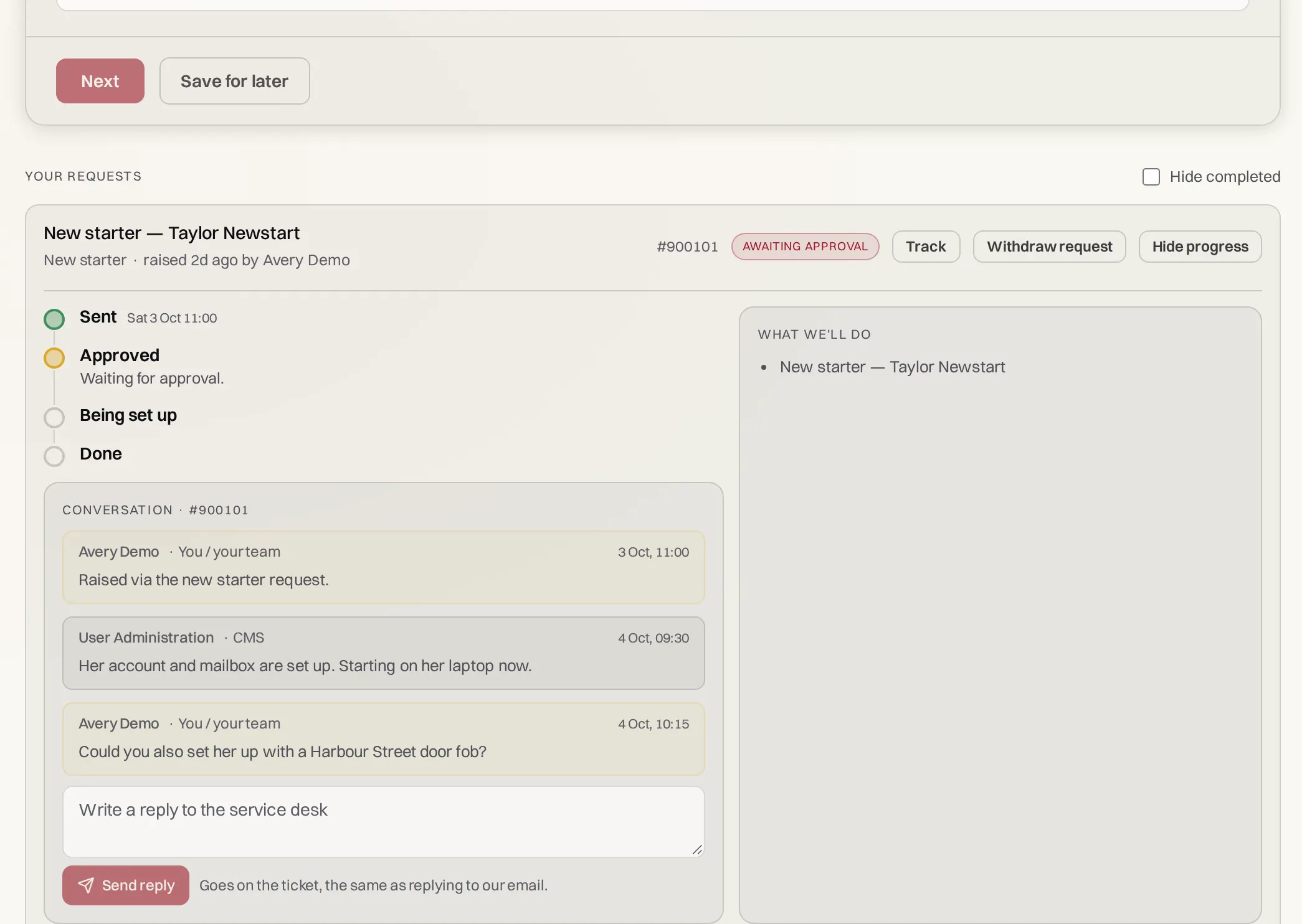Click the Done step circle
This screenshot has height=924, width=1302.
point(54,456)
